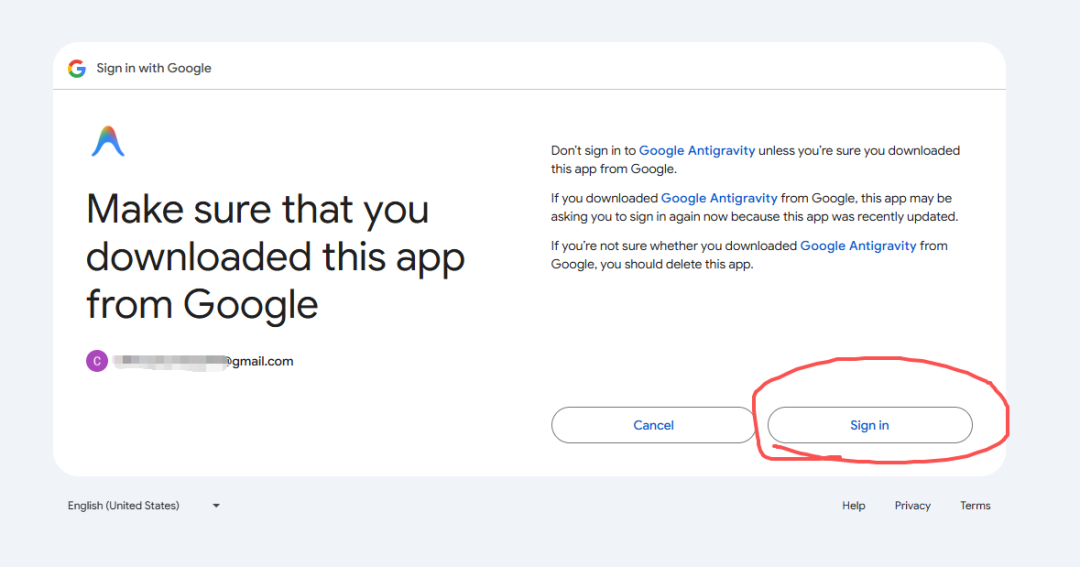This screenshot has height=567, width=1080.
Task: Click the Google G logo
Action: tap(77, 68)
